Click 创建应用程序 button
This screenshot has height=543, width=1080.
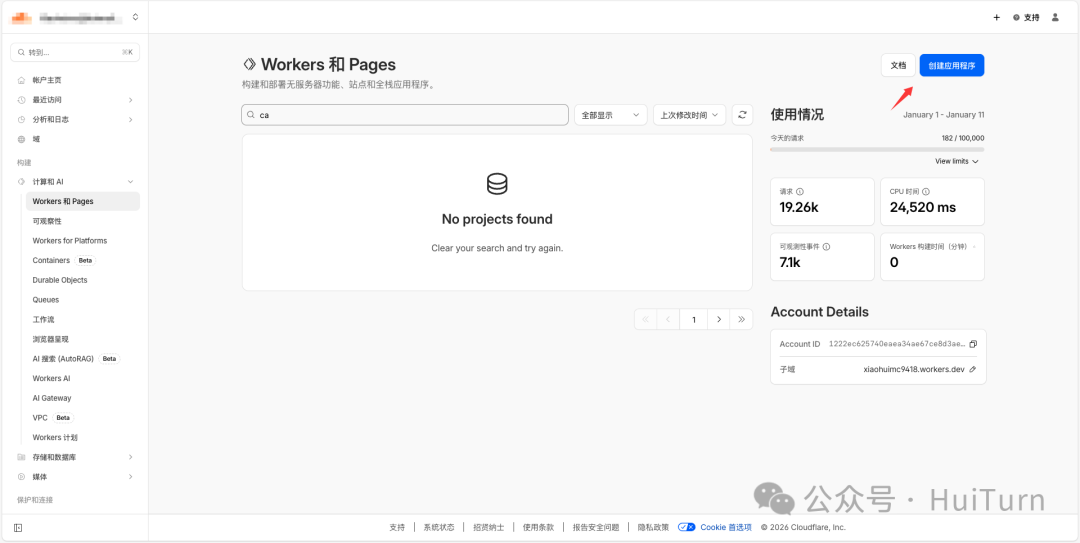951,65
